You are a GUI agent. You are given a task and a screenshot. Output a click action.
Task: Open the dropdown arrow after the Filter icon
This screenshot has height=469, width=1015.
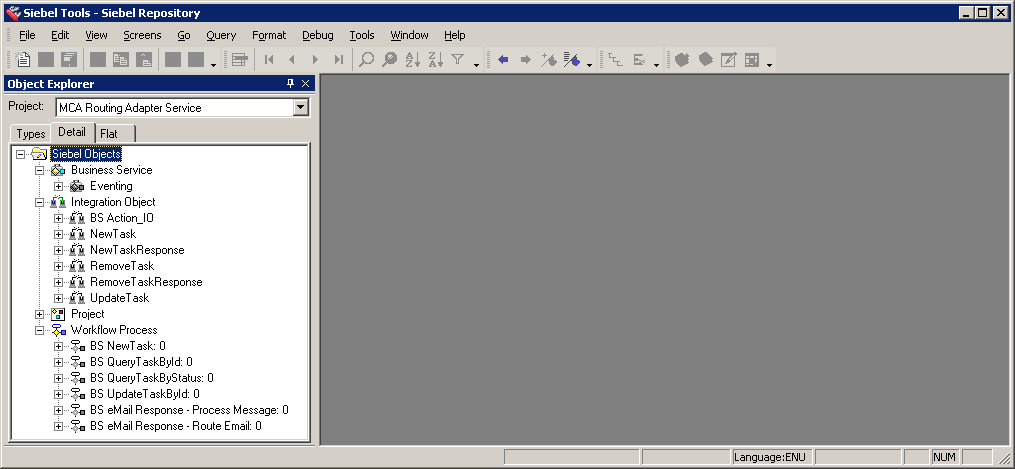476,64
